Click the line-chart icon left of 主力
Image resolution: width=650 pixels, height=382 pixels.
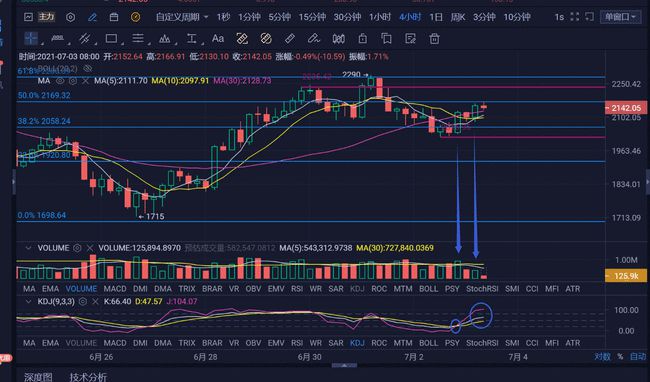coord(28,17)
